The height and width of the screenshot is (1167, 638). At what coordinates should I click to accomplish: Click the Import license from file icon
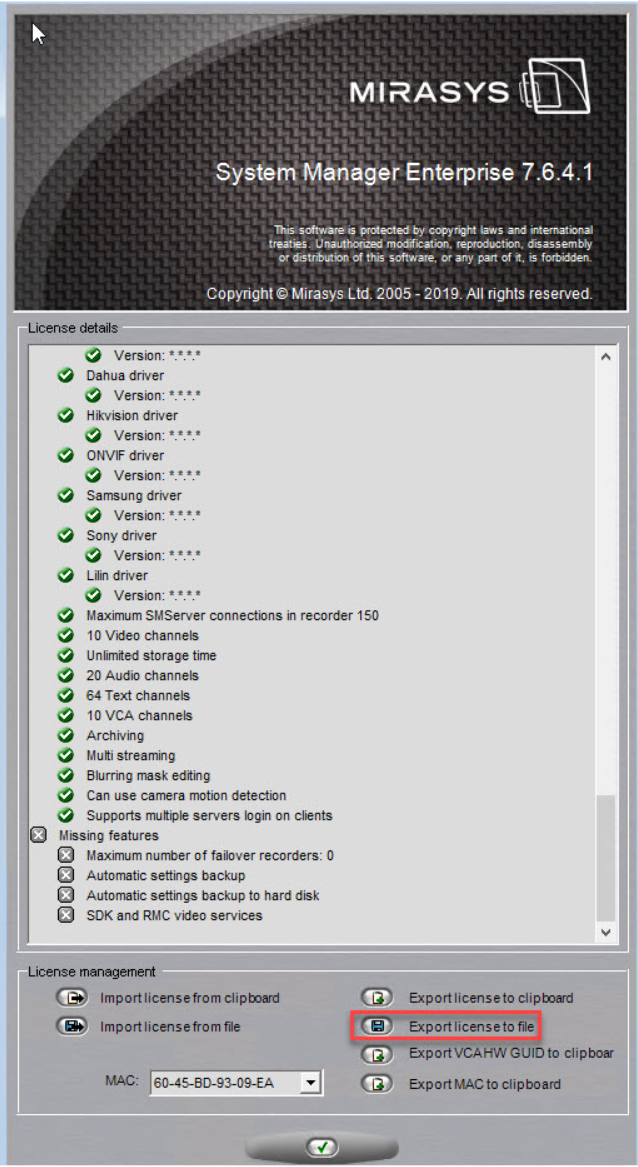coord(73,1026)
